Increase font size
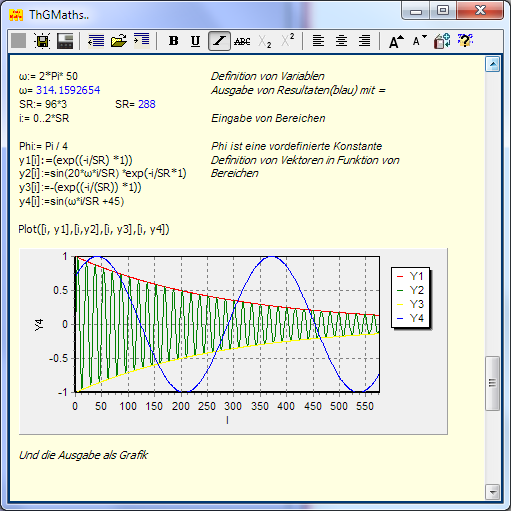This screenshot has width=511, height=511. pyautogui.click(x=396, y=41)
